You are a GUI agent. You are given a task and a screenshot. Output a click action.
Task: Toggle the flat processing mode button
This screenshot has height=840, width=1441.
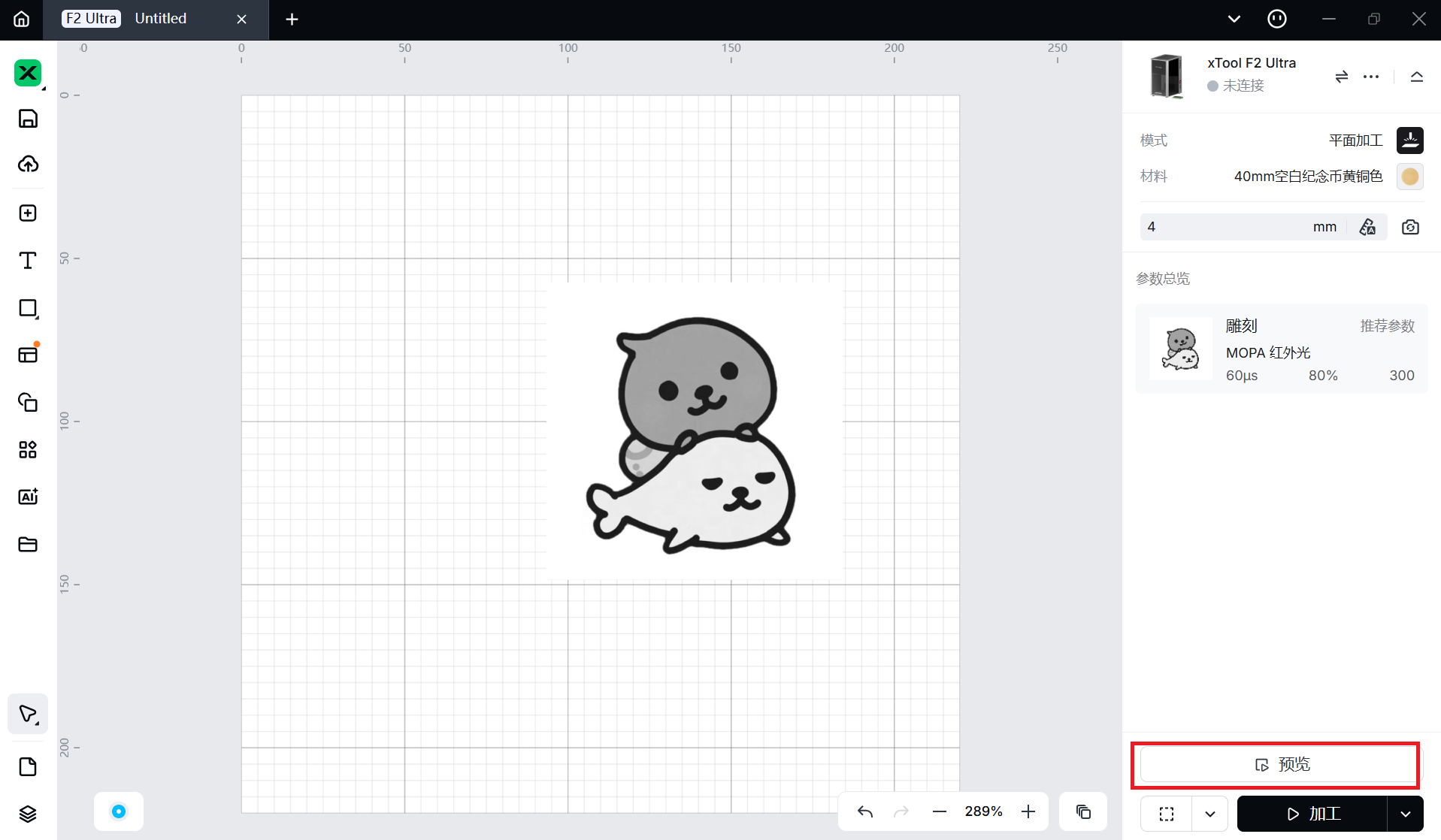tap(1409, 141)
